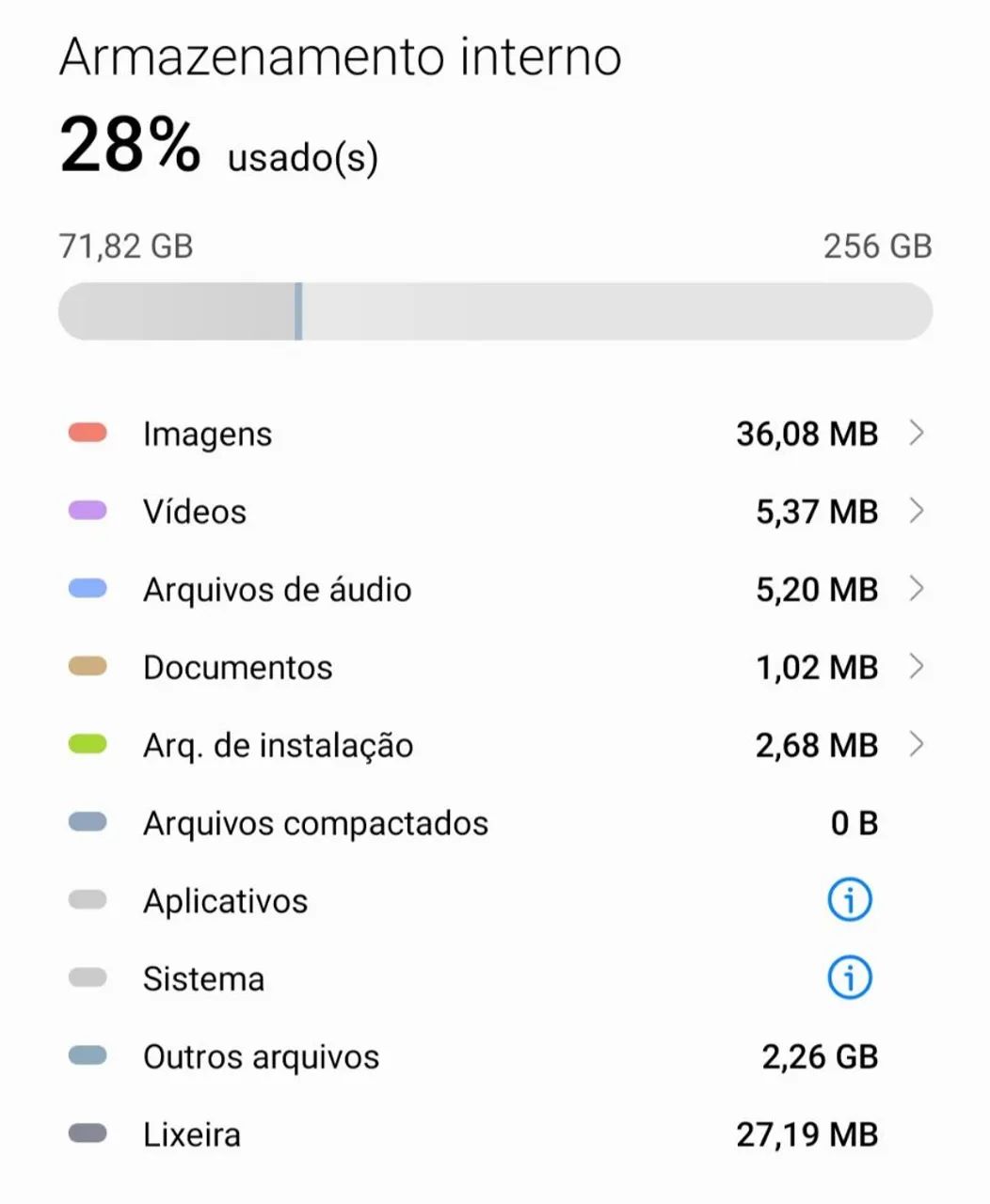Expand Documentos using its right arrow
The width and height of the screenshot is (990, 1204).
coord(916,667)
